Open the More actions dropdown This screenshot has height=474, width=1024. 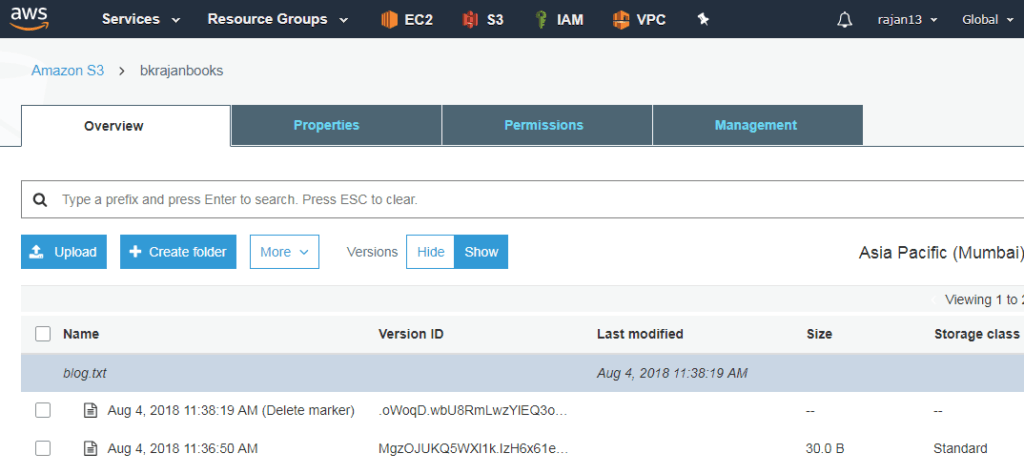(x=284, y=252)
